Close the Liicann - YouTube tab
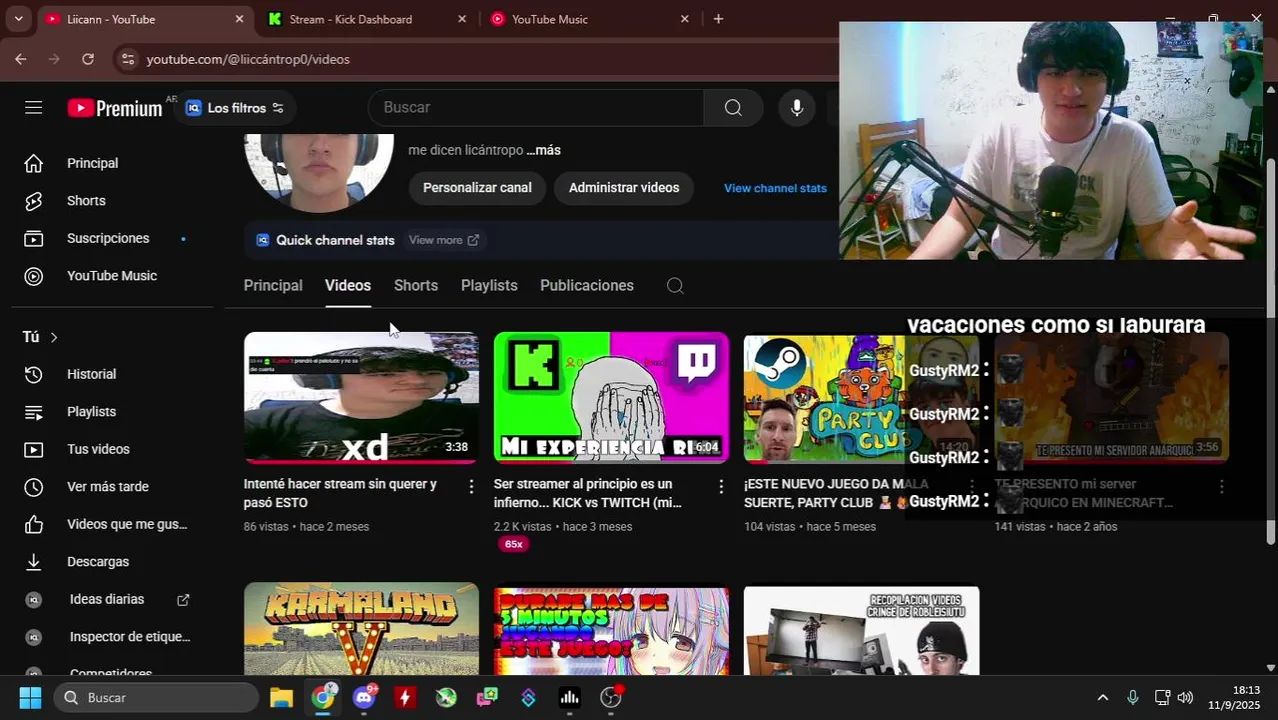The height and width of the screenshot is (720, 1278). [x=239, y=19]
